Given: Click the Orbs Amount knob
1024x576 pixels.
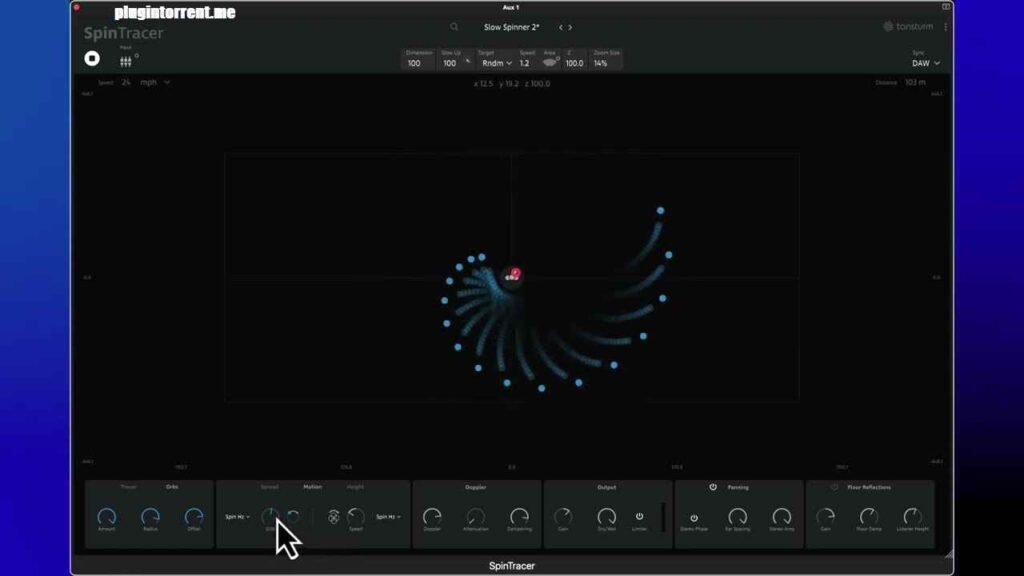Looking at the screenshot, I should (106, 517).
